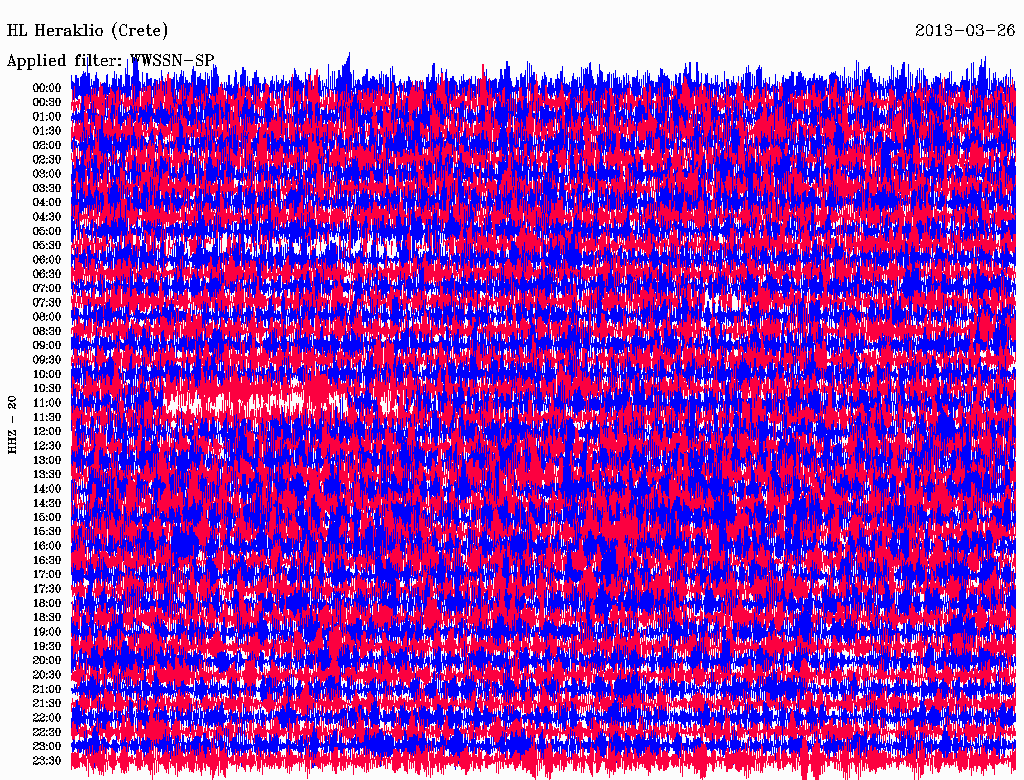Click the 23:30 time row label
This screenshot has height=780, width=1024.
pos(47,761)
